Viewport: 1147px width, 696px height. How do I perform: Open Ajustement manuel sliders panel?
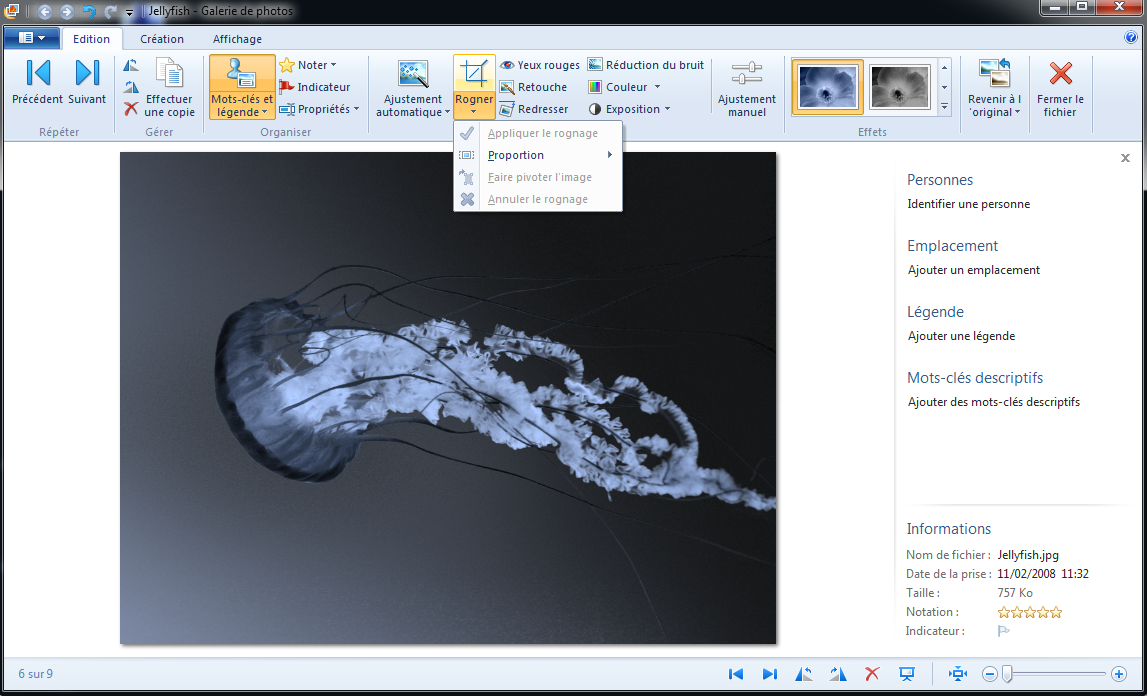(746, 88)
